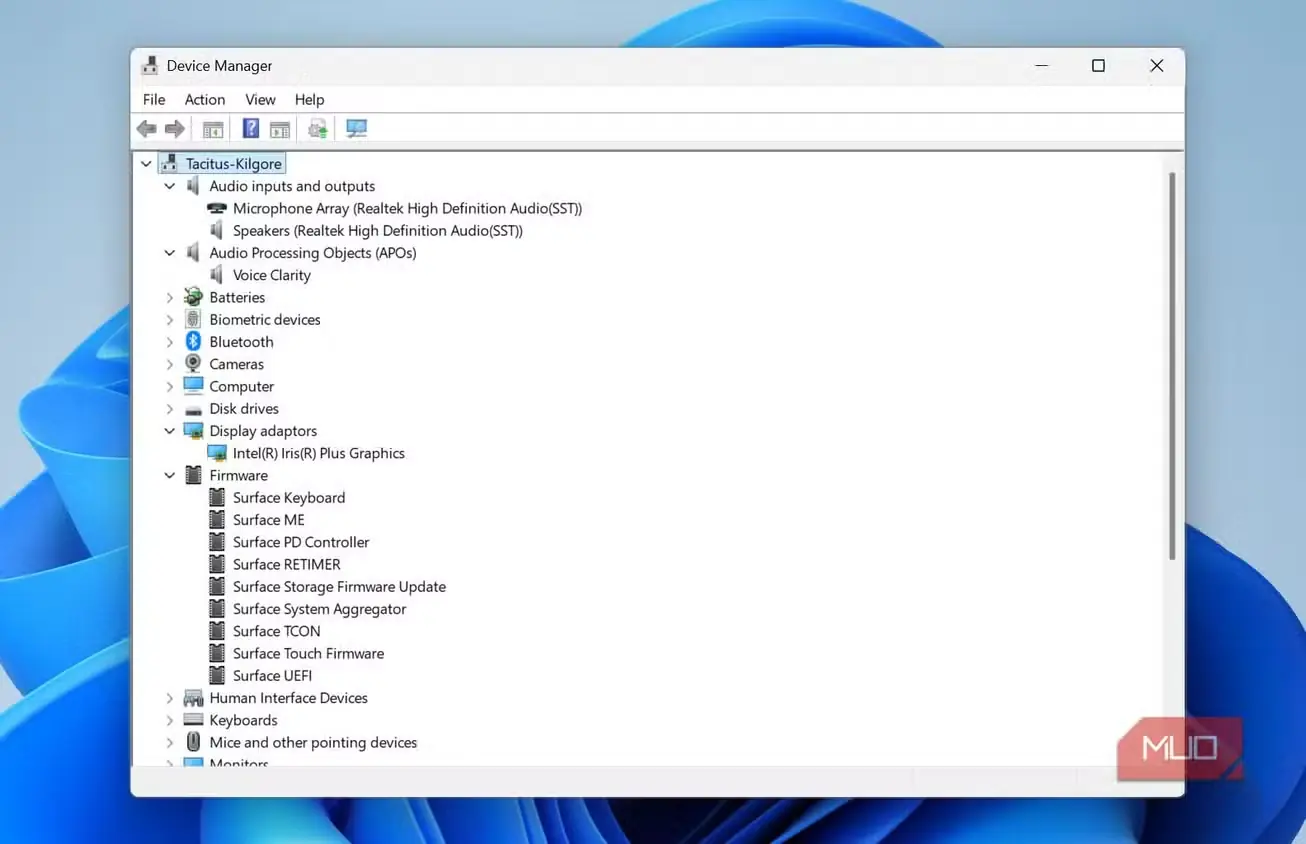Collapse the Display adaptors category

click(x=170, y=431)
